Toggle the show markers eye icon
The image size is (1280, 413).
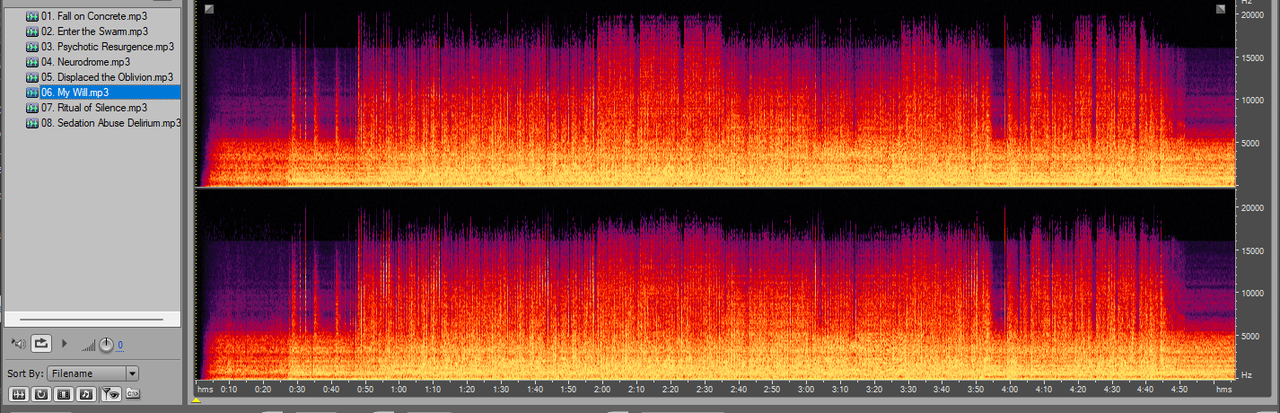tap(110, 394)
